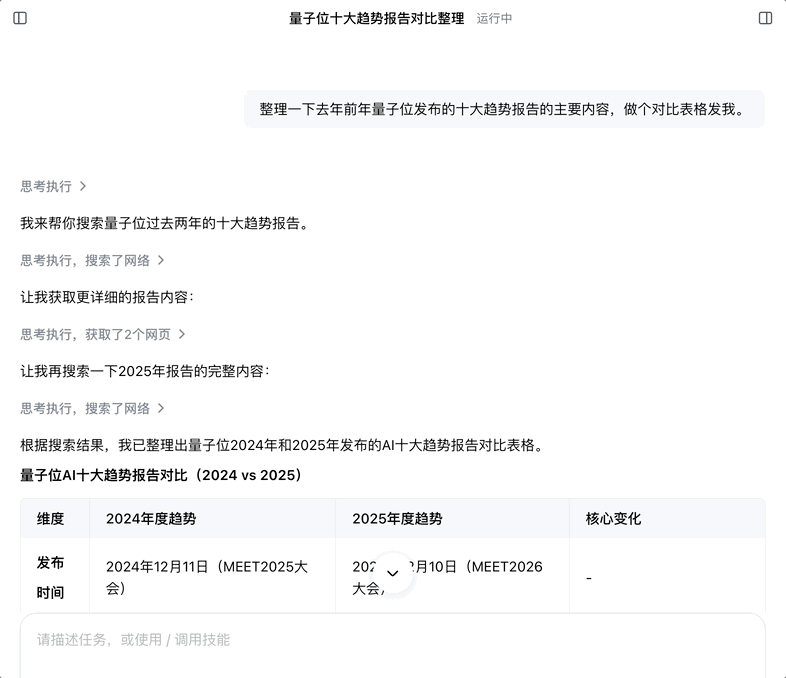This screenshot has height=678, width=786.
Task: Focus the 请描述任务 message input box
Action: click(x=392, y=640)
